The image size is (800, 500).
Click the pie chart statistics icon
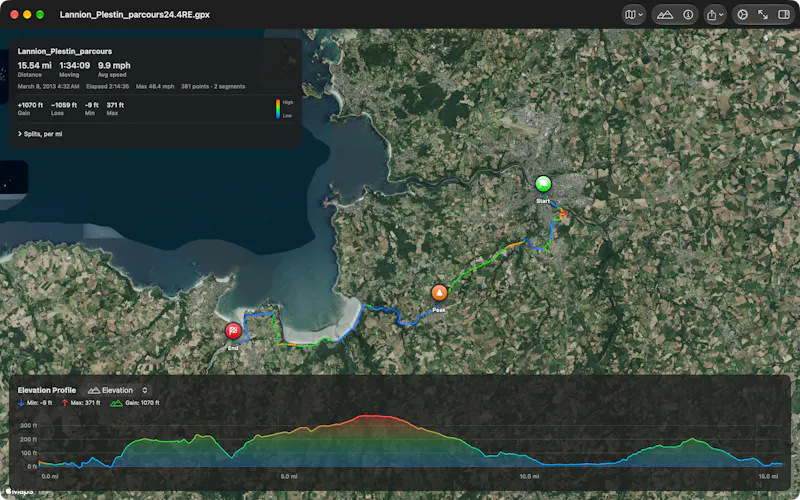coord(742,15)
